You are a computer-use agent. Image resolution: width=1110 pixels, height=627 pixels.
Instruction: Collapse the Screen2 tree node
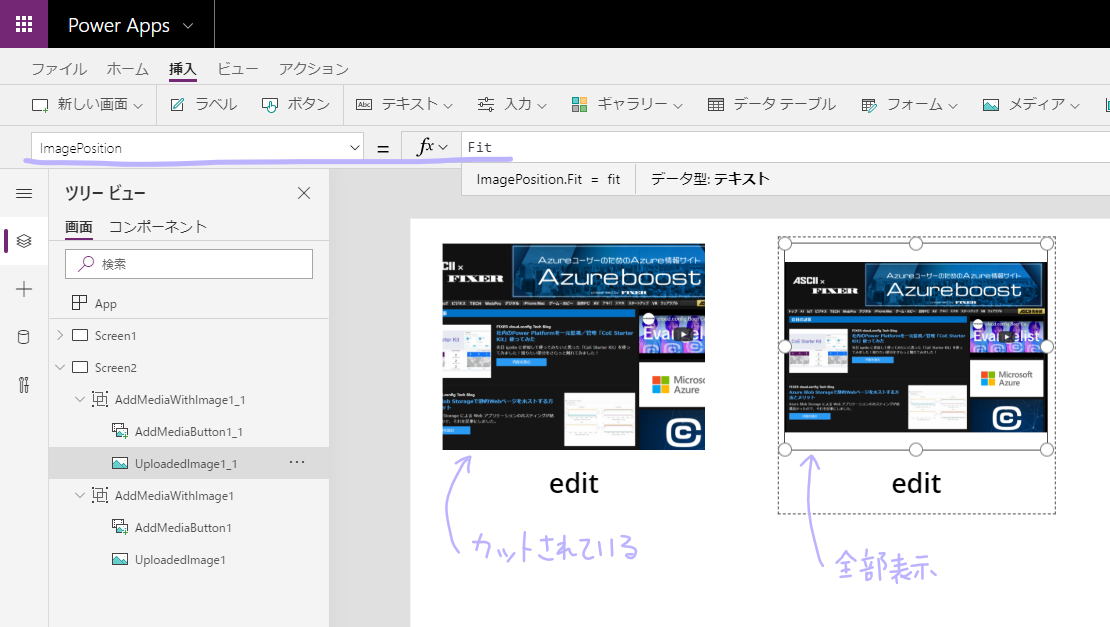(60, 367)
